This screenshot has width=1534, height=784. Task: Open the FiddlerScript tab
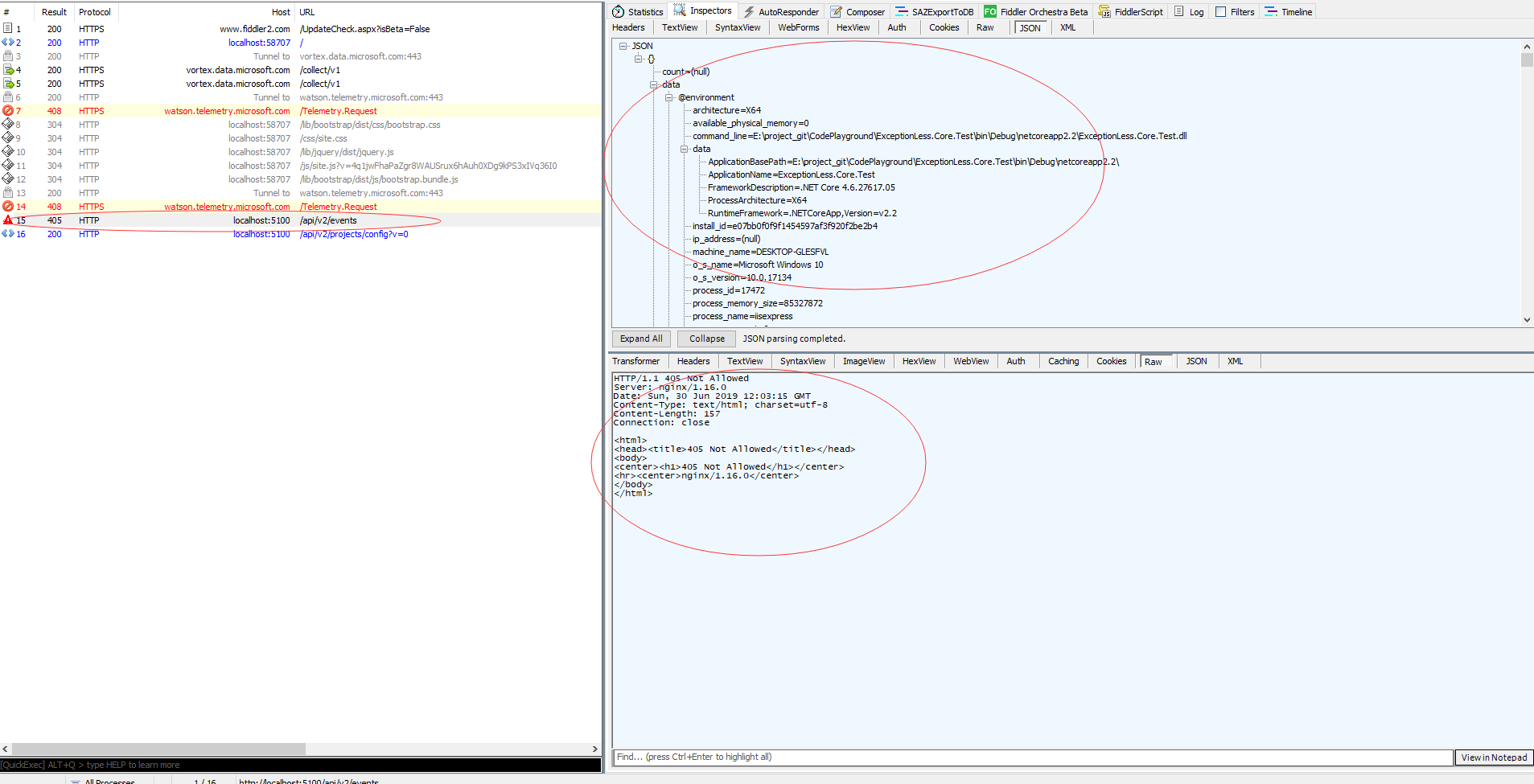(x=1130, y=11)
